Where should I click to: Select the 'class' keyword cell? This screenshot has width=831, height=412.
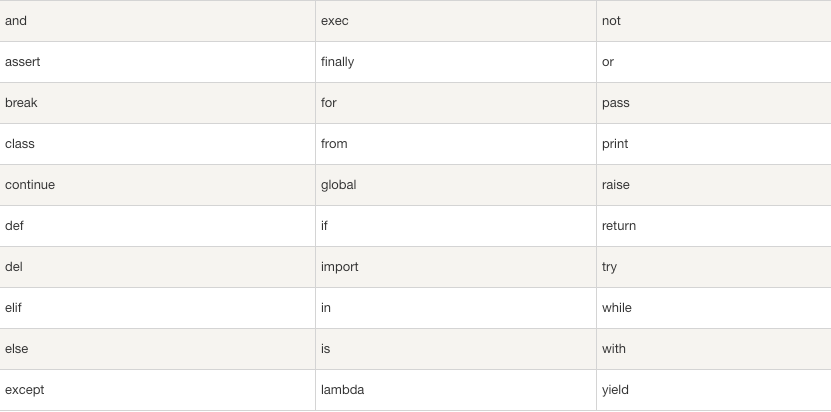[x=20, y=144]
